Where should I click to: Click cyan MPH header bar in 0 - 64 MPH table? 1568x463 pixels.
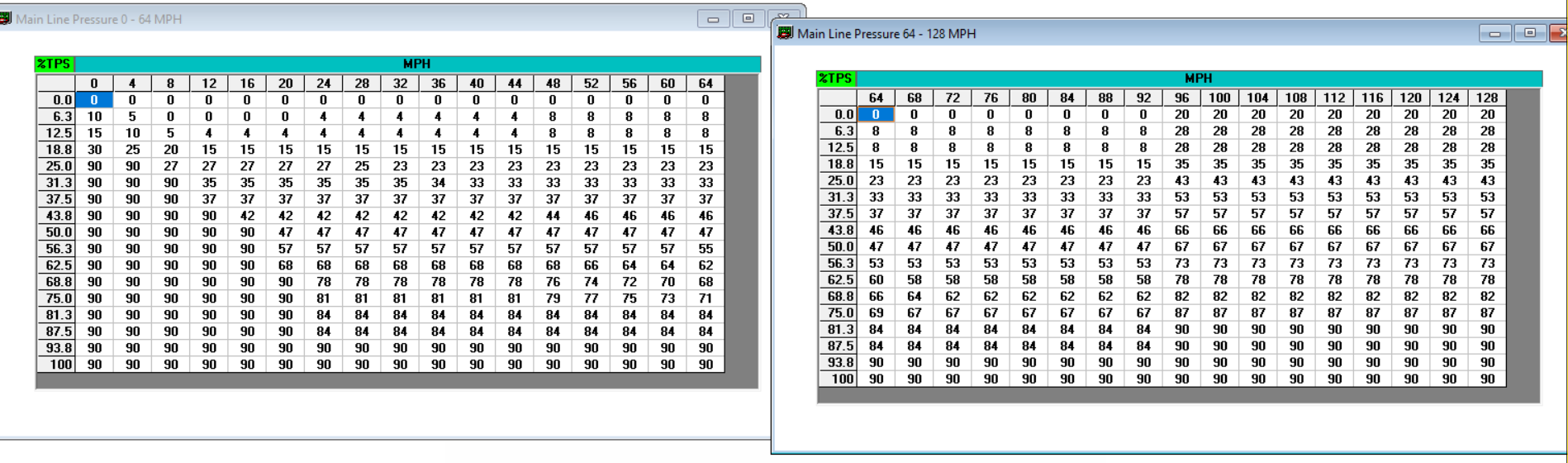pyautogui.click(x=417, y=64)
